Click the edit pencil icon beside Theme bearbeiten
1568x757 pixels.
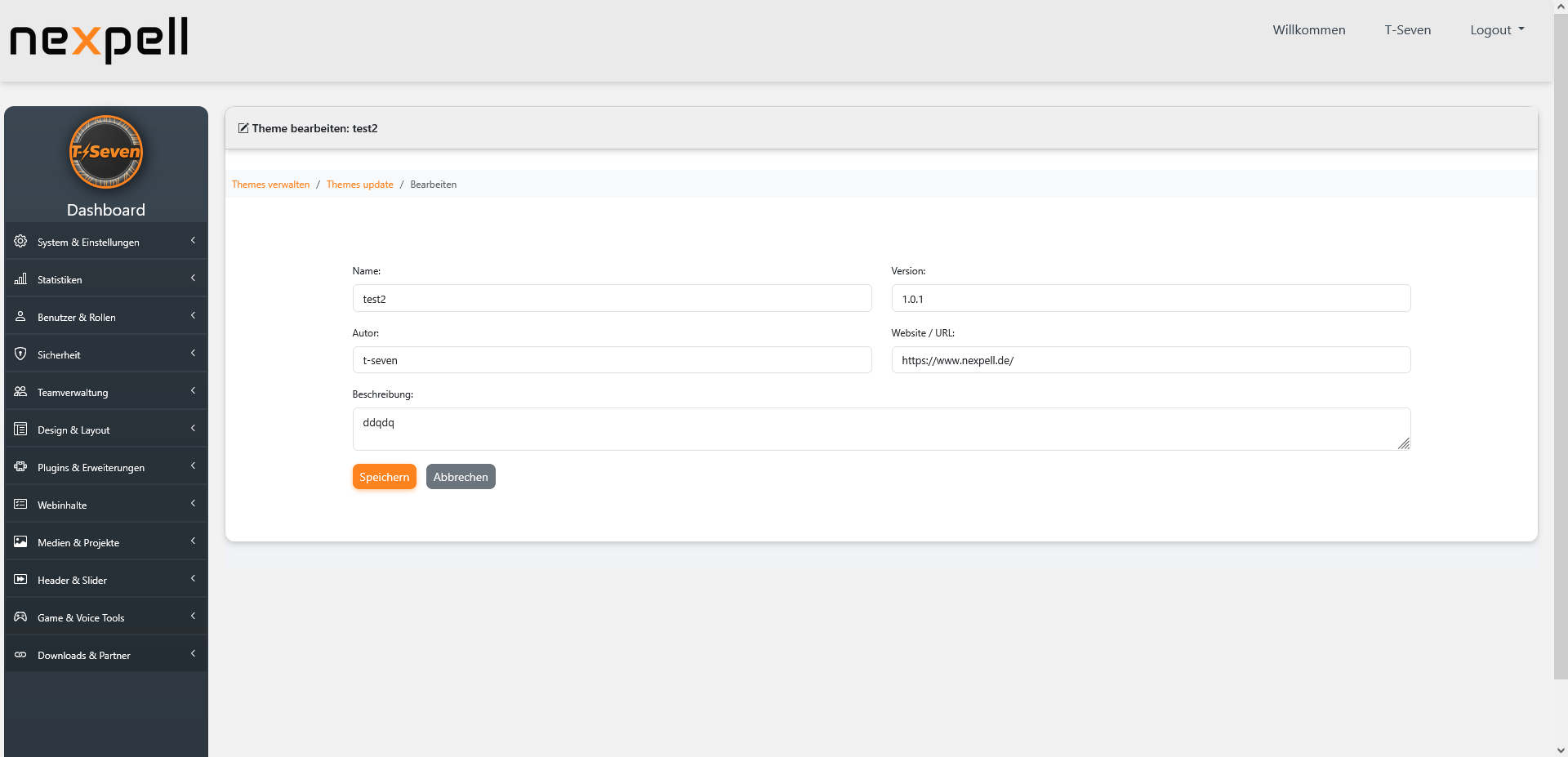point(242,127)
